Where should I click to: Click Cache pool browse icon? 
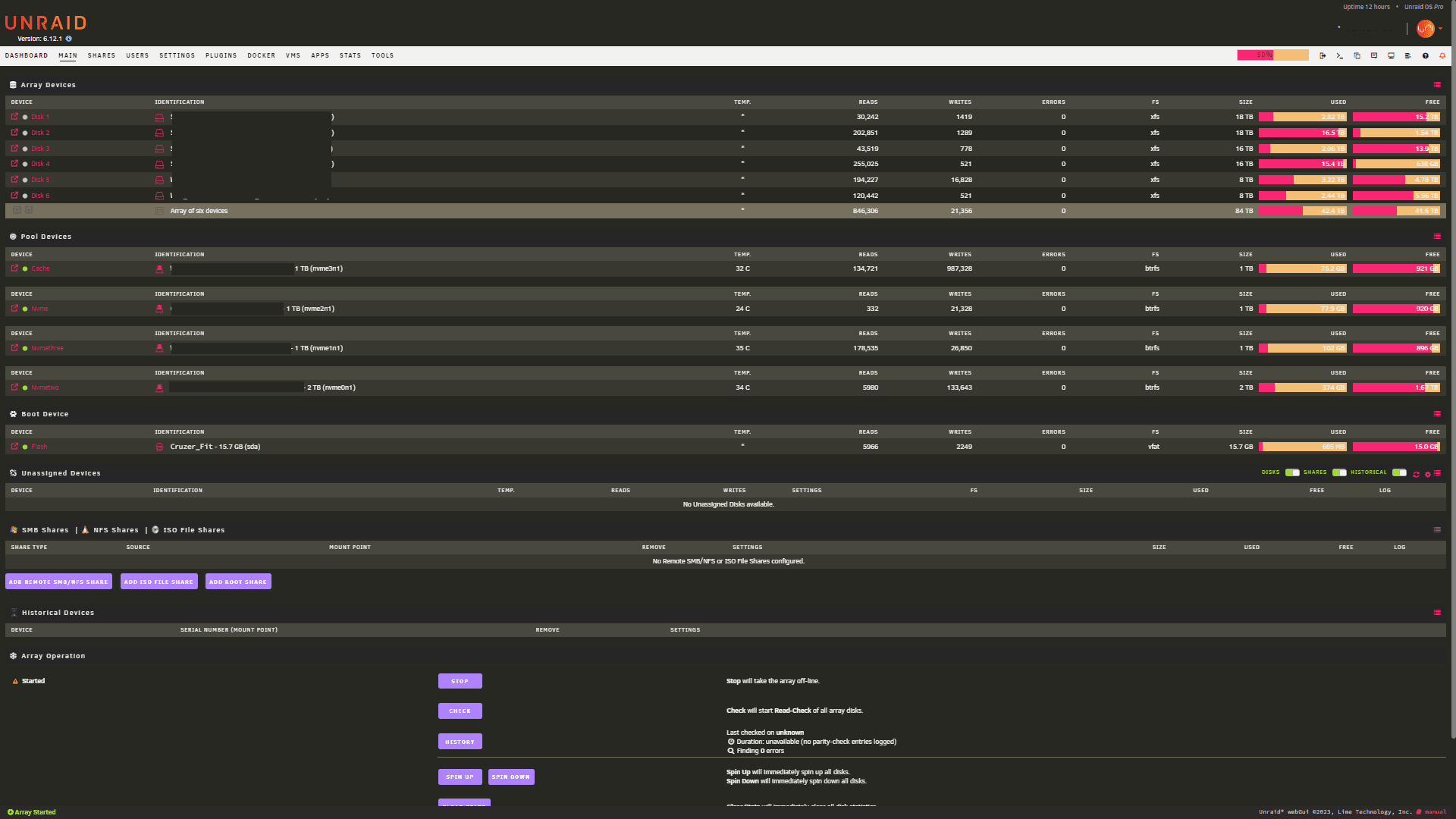(x=14, y=268)
